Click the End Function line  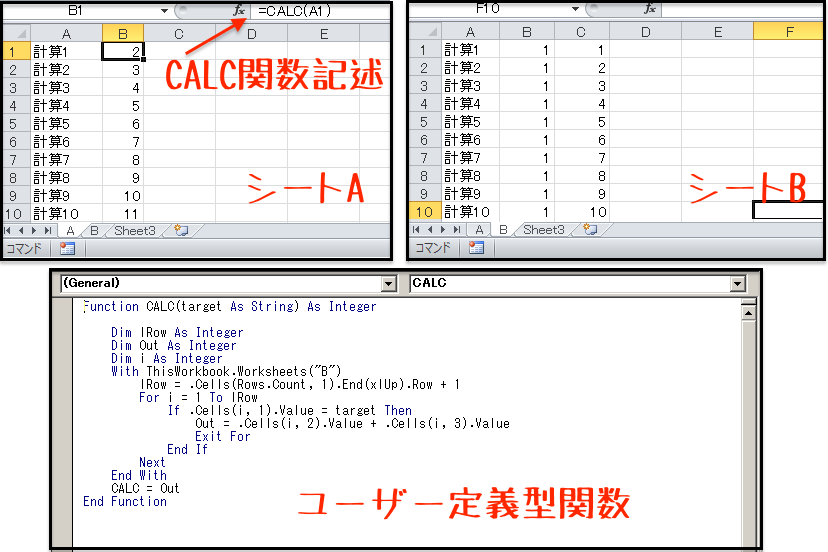(x=125, y=501)
